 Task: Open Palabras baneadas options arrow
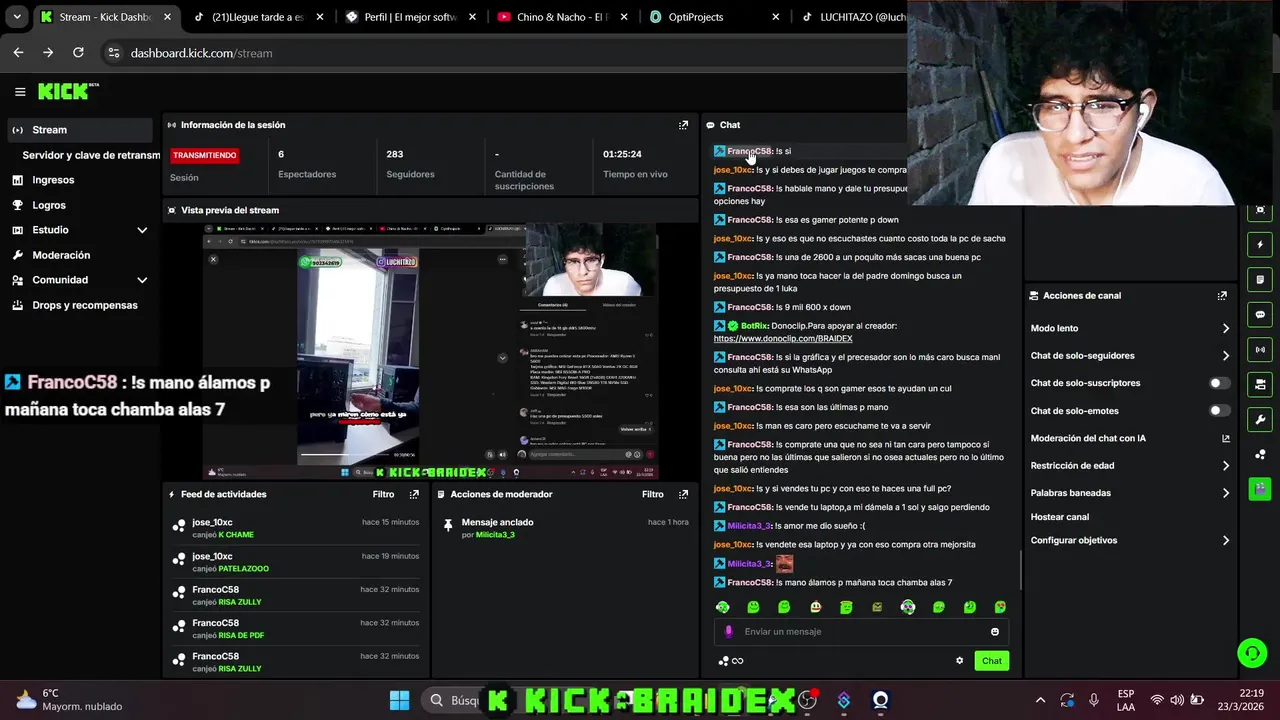pyautogui.click(x=1226, y=493)
